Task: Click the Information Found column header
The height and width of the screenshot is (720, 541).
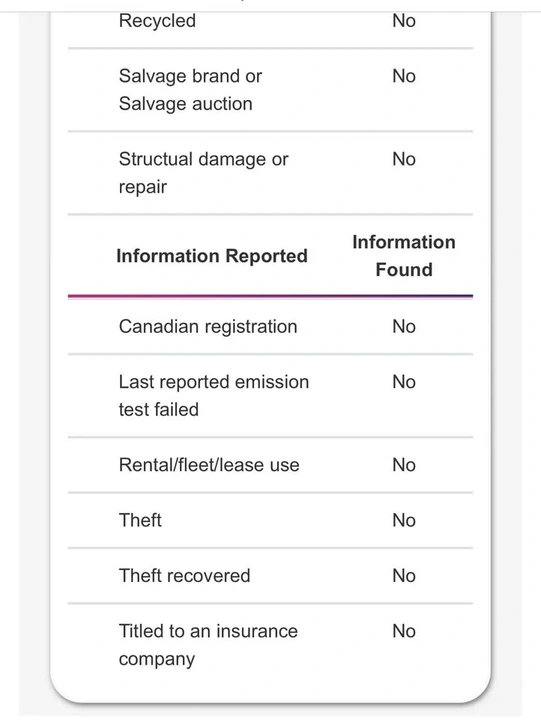Action: (x=404, y=256)
